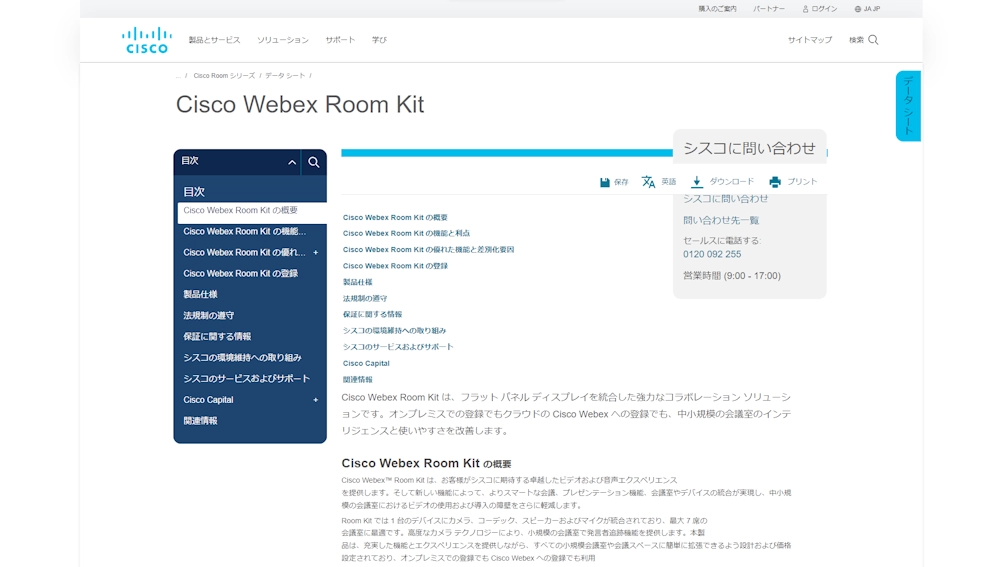Click the login (ログイン) user icon
Image resolution: width=1000 pixels, height=567 pixels.
click(x=804, y=9)
